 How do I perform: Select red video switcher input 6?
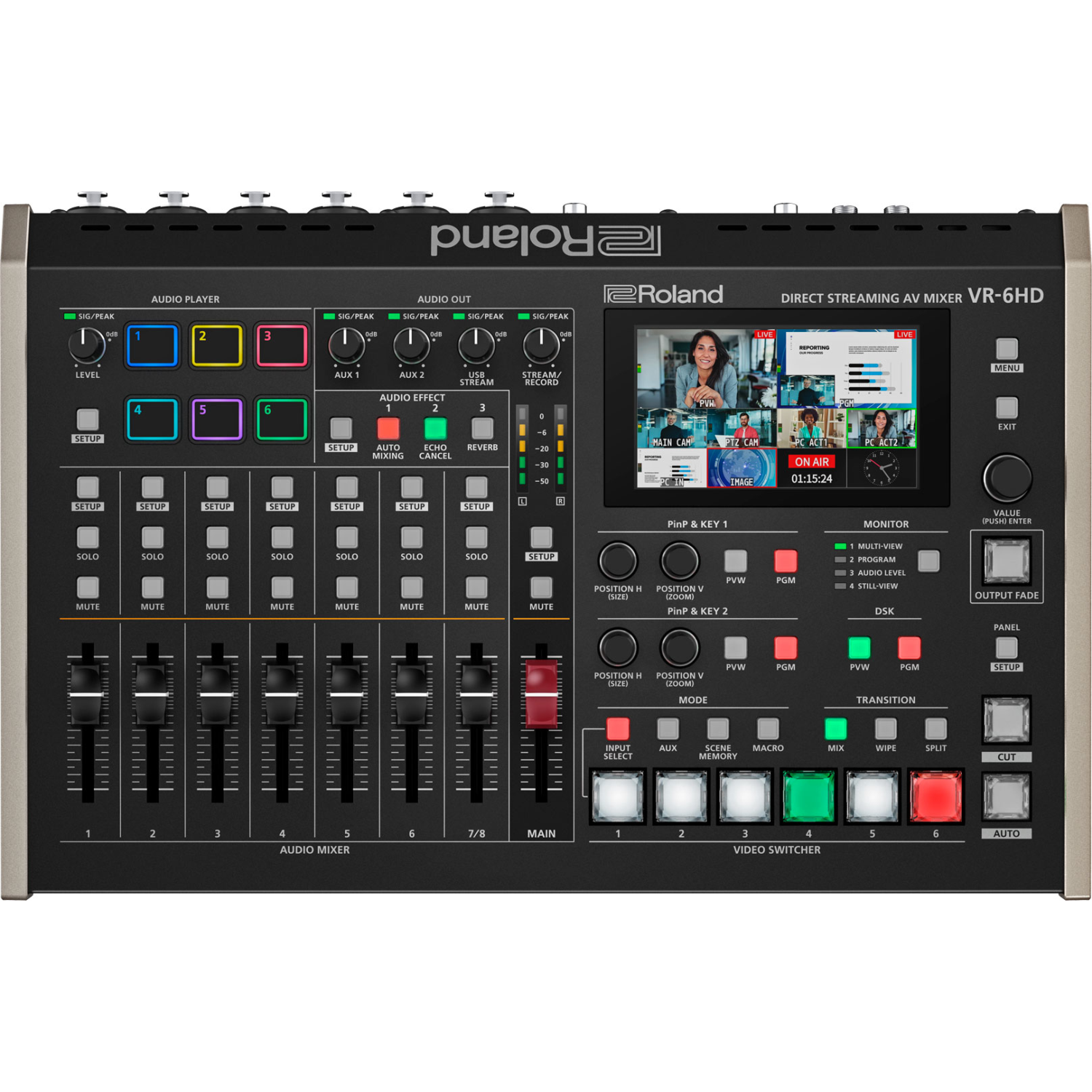tap(936, 796)
